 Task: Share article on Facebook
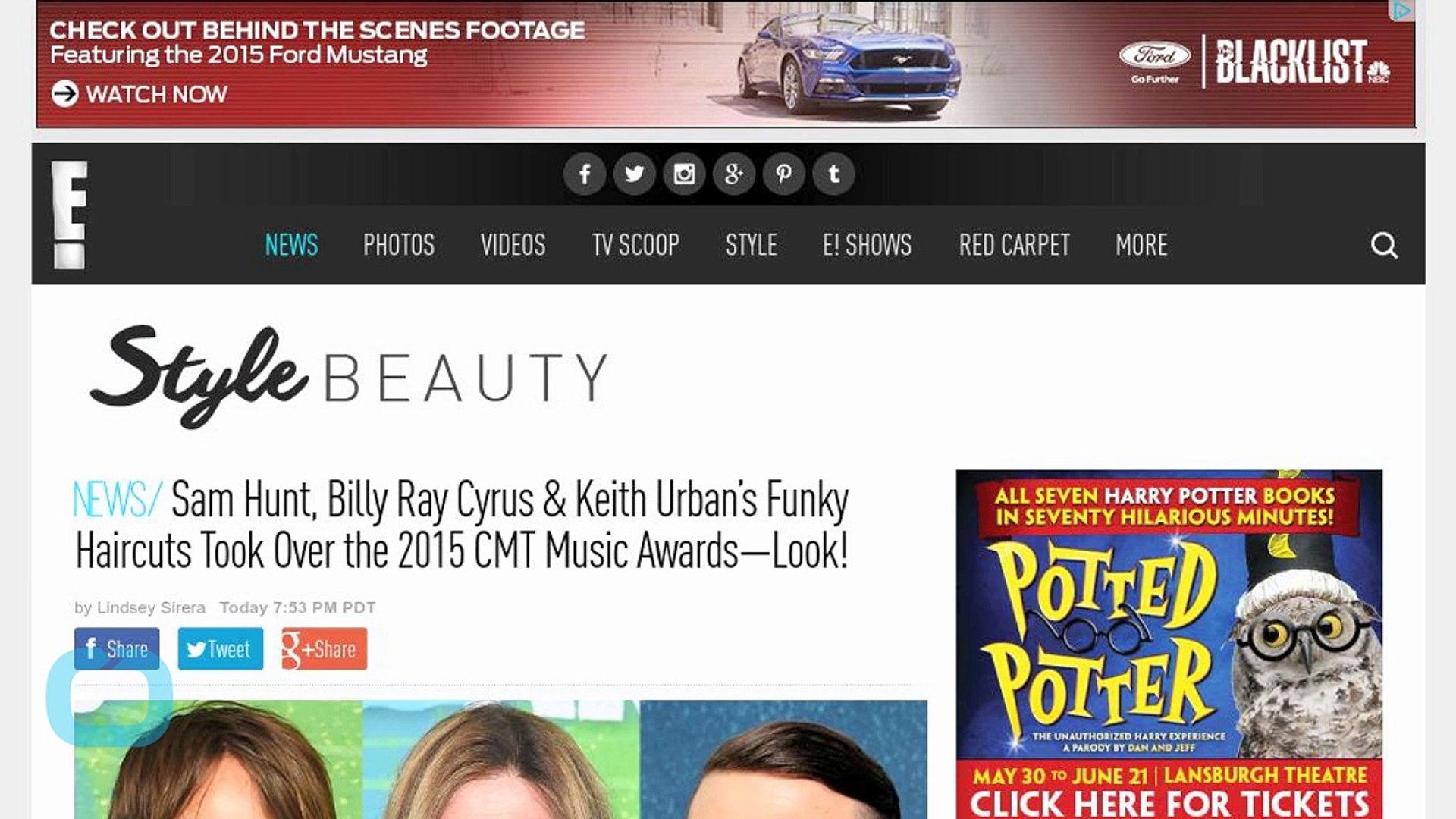(117, 649)
